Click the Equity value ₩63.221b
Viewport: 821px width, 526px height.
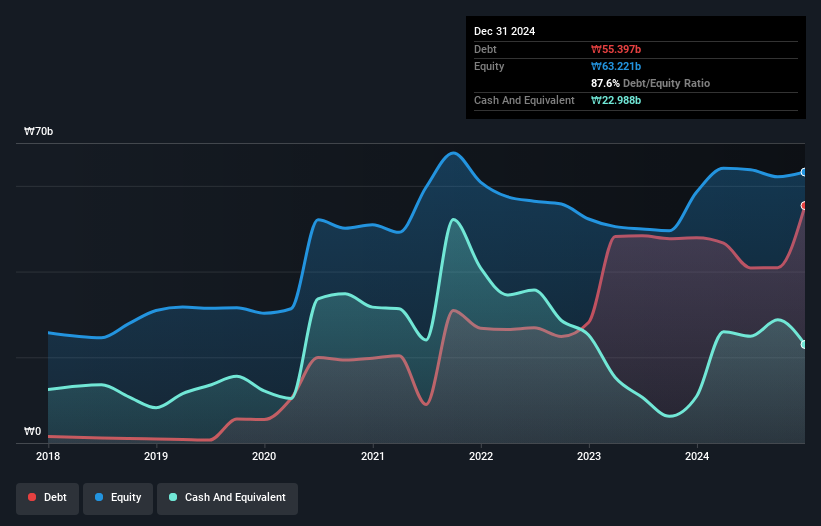616,66
